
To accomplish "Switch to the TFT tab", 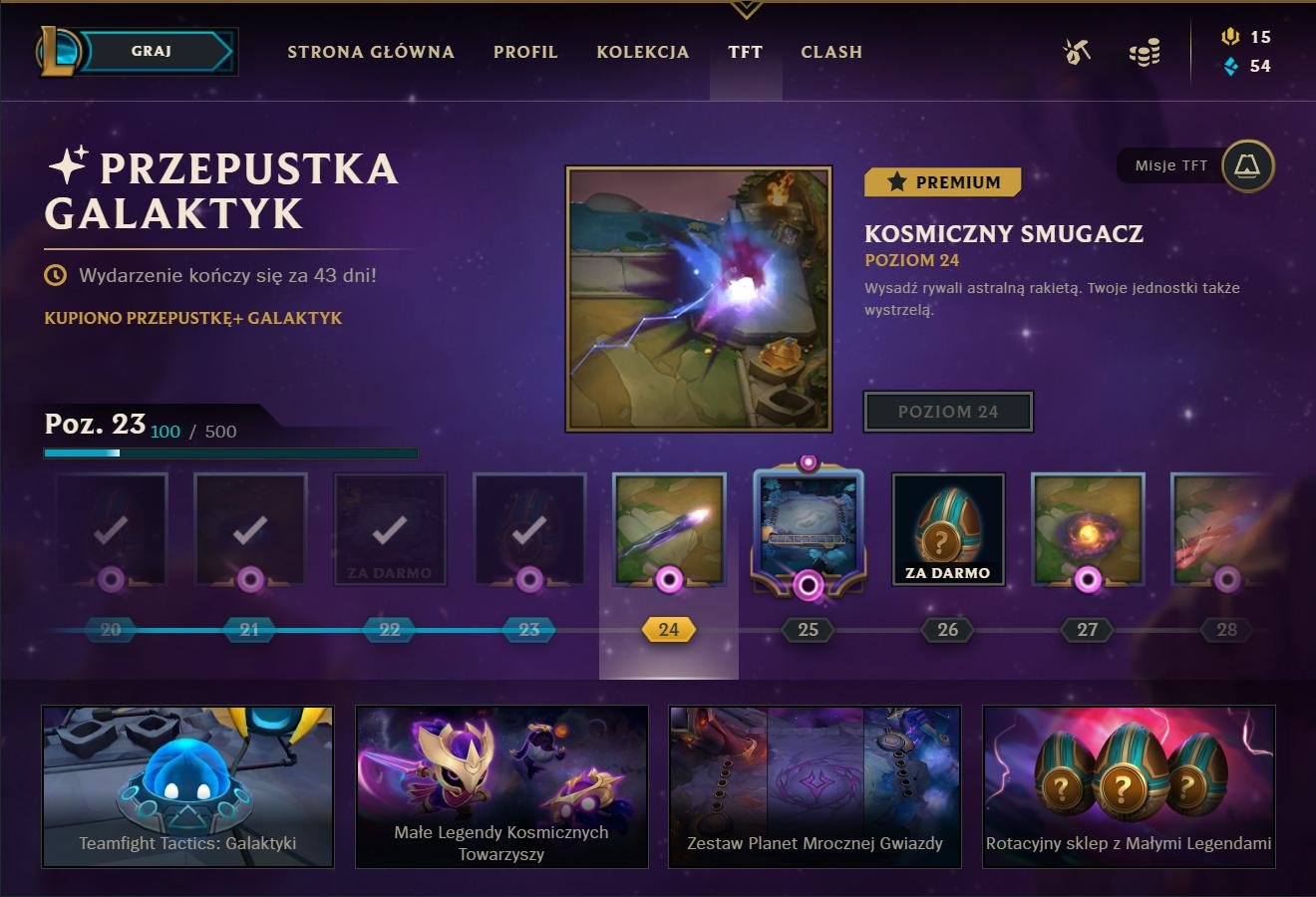I will click(x=745, y=52).
